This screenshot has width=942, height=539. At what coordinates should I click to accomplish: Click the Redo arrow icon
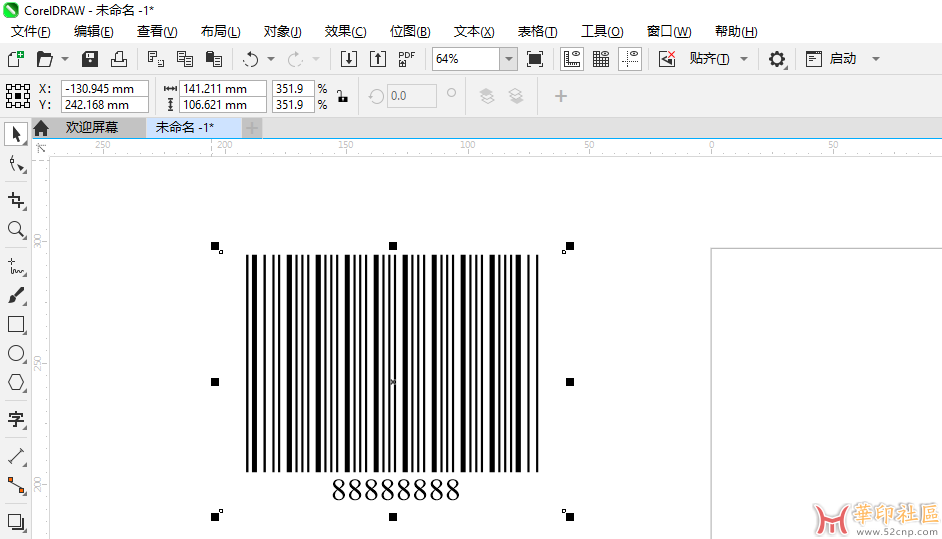(295, 59)
